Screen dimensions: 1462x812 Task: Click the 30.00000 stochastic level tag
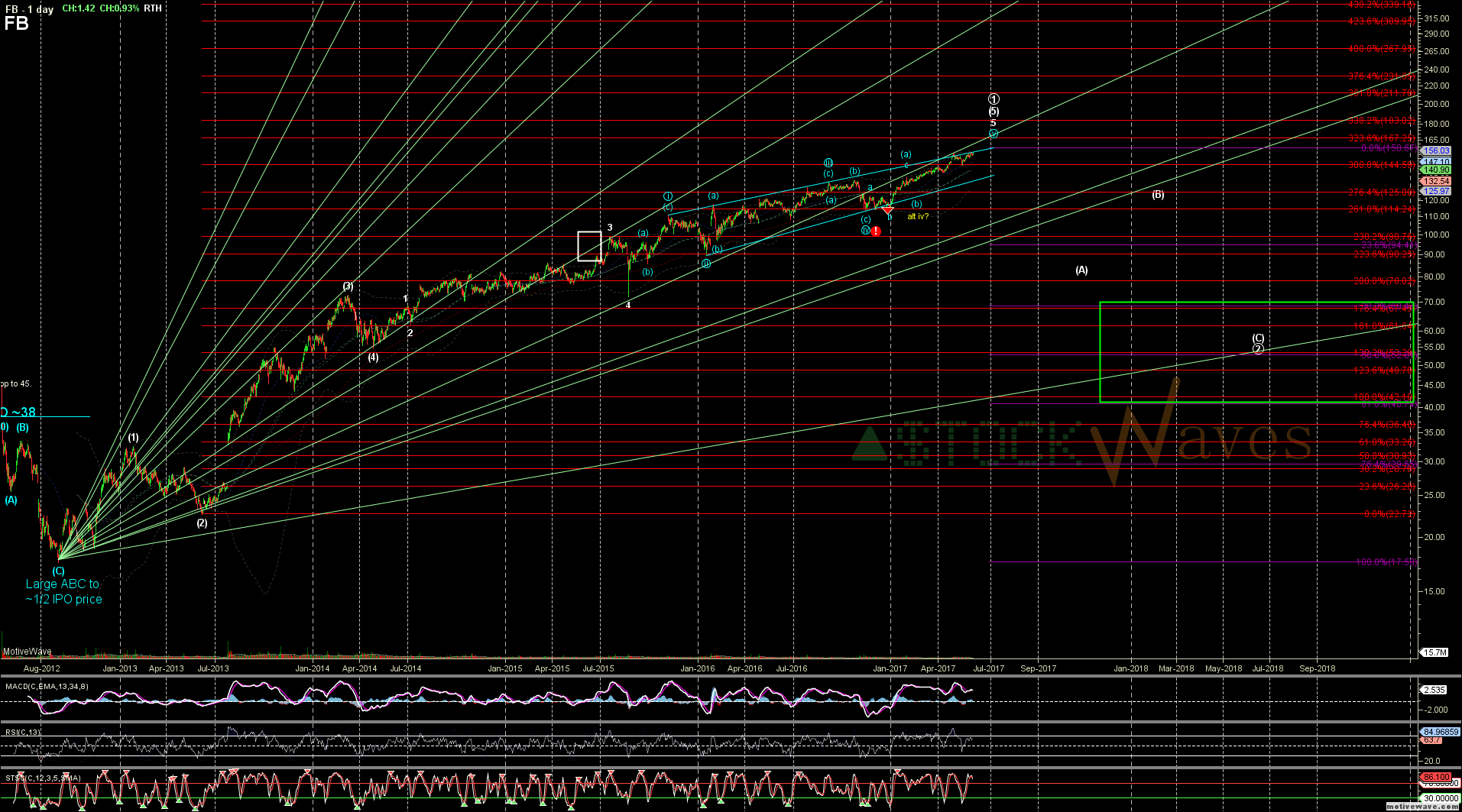point(1439,798)
